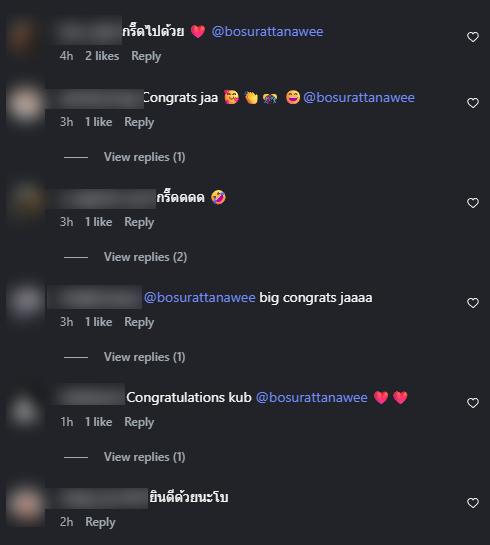Show replies under 'big congrats jaaaa' comment
Screen dimensions: 490x545
[144, 357]
